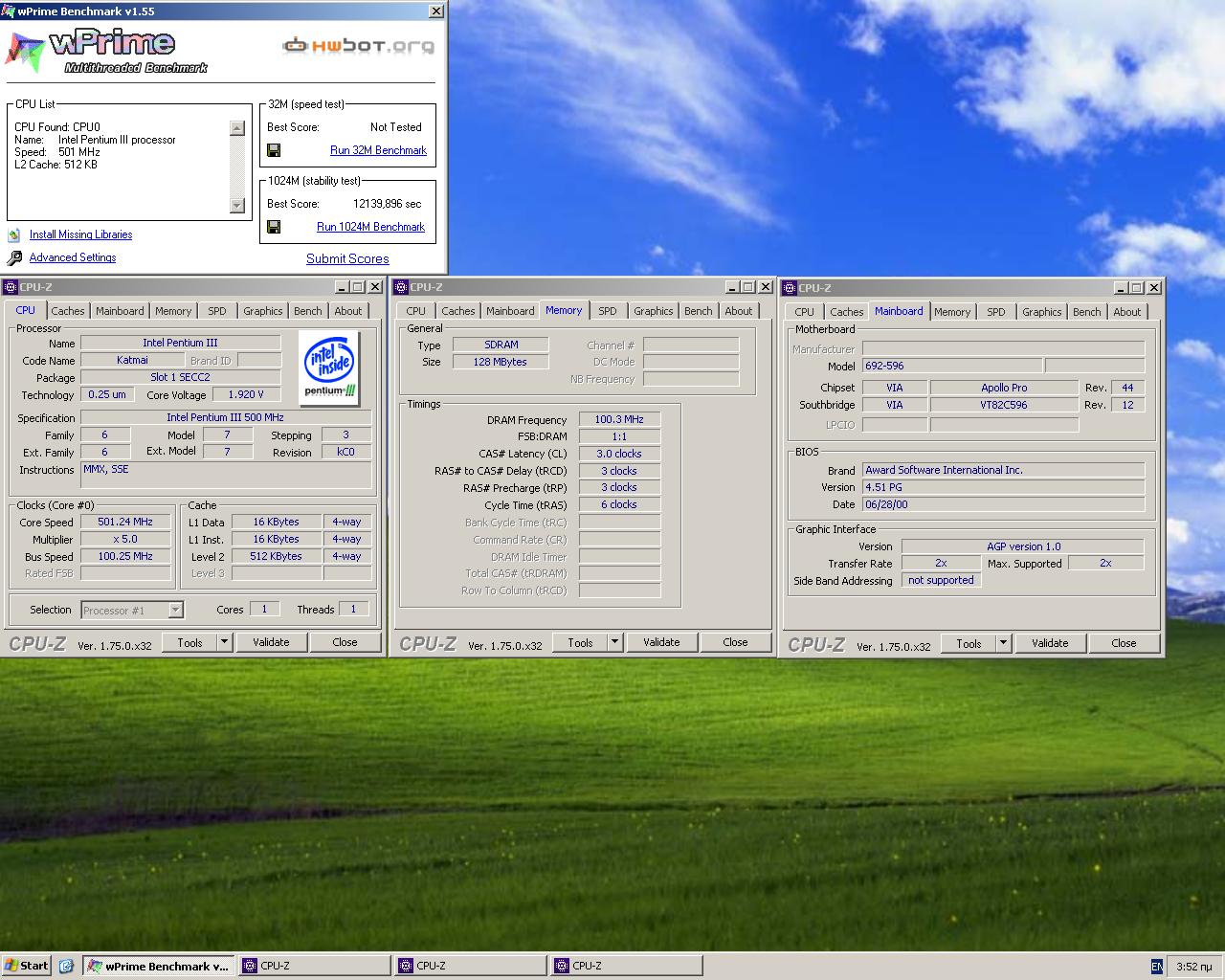Open Graphics tab in Mainboard window
The image size is (1225, 980).
coord(1042,312)
